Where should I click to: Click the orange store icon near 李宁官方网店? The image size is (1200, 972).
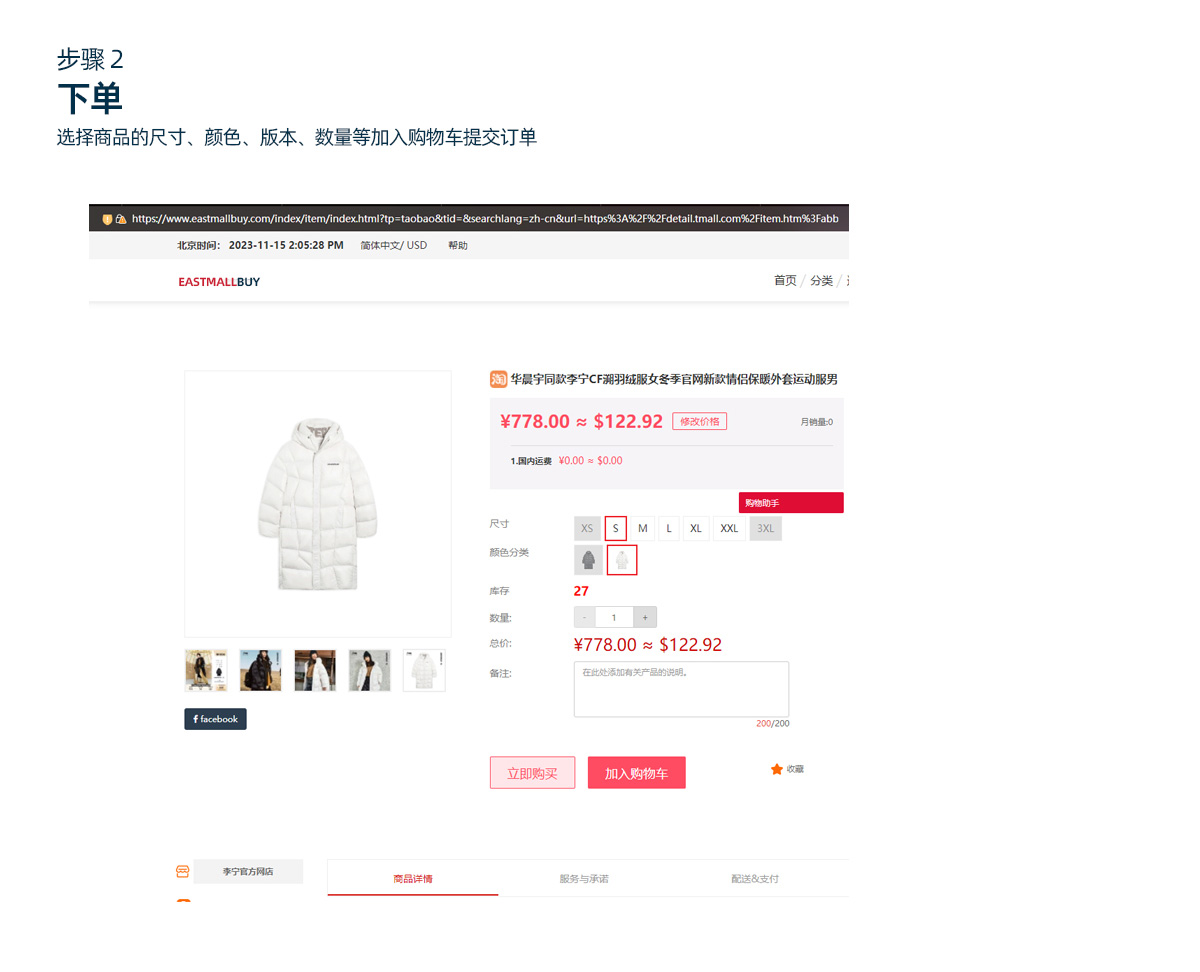(183, 871)
